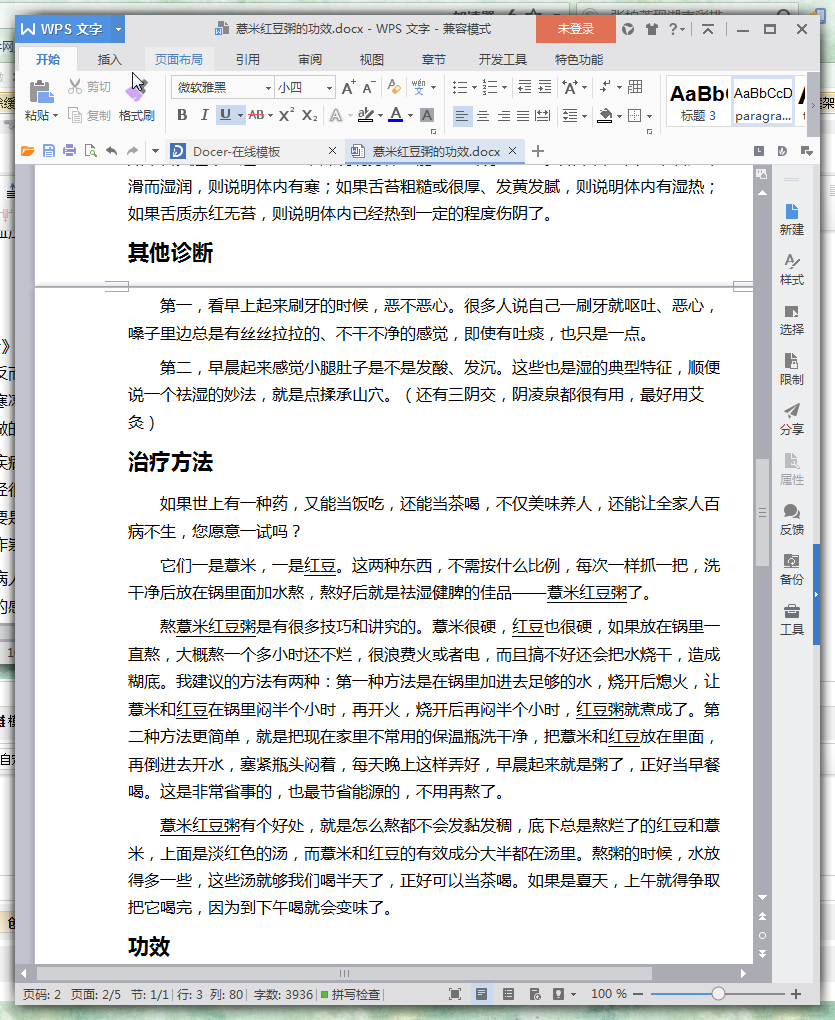This screenshot has width=835, height=1020.
Task: Close the 薏米红豆粥的功效.docx tab
Action: click(x=512, y=151)
